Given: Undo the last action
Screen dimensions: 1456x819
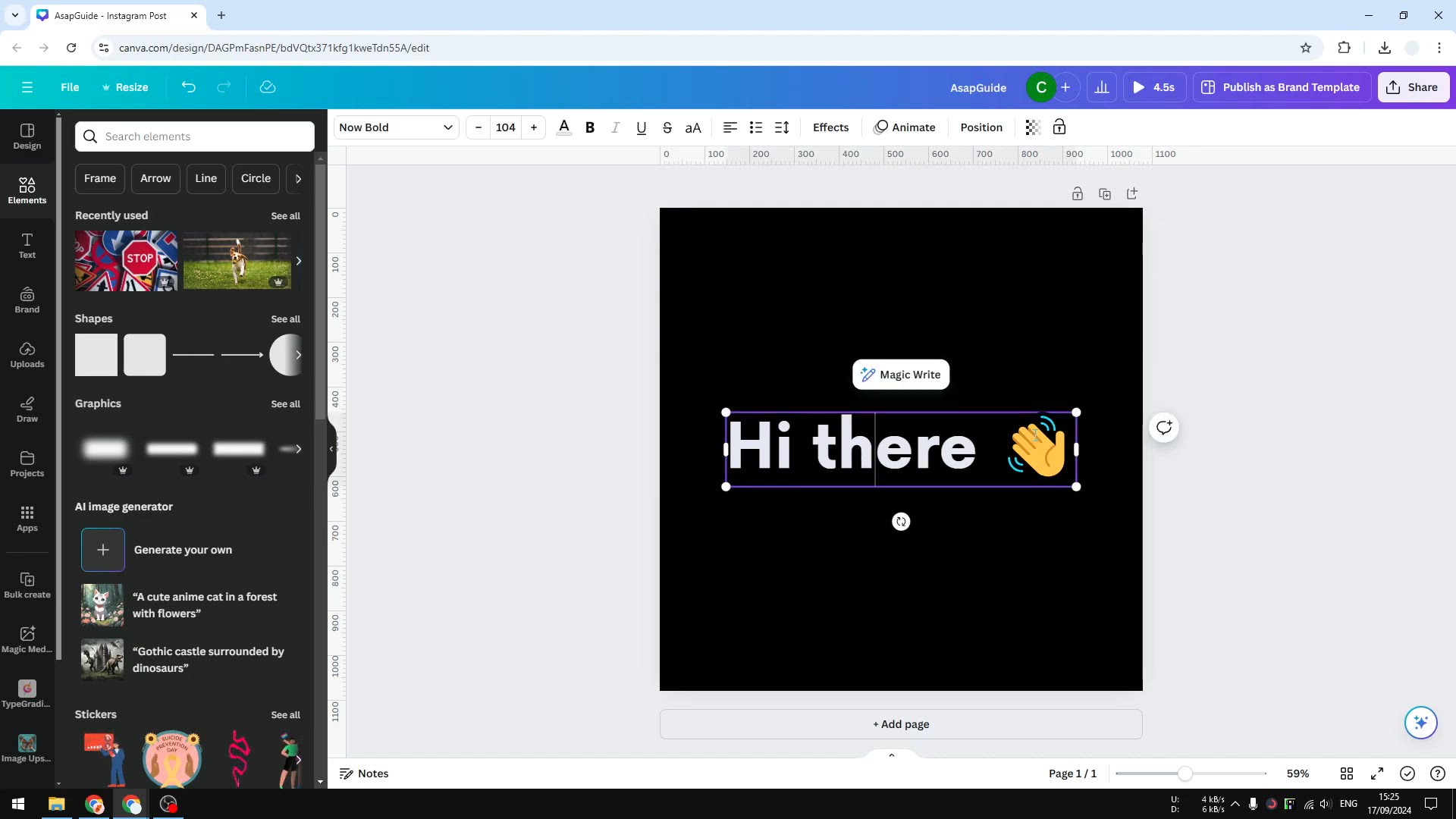Looking at the screenshot, I should (189, 87).
